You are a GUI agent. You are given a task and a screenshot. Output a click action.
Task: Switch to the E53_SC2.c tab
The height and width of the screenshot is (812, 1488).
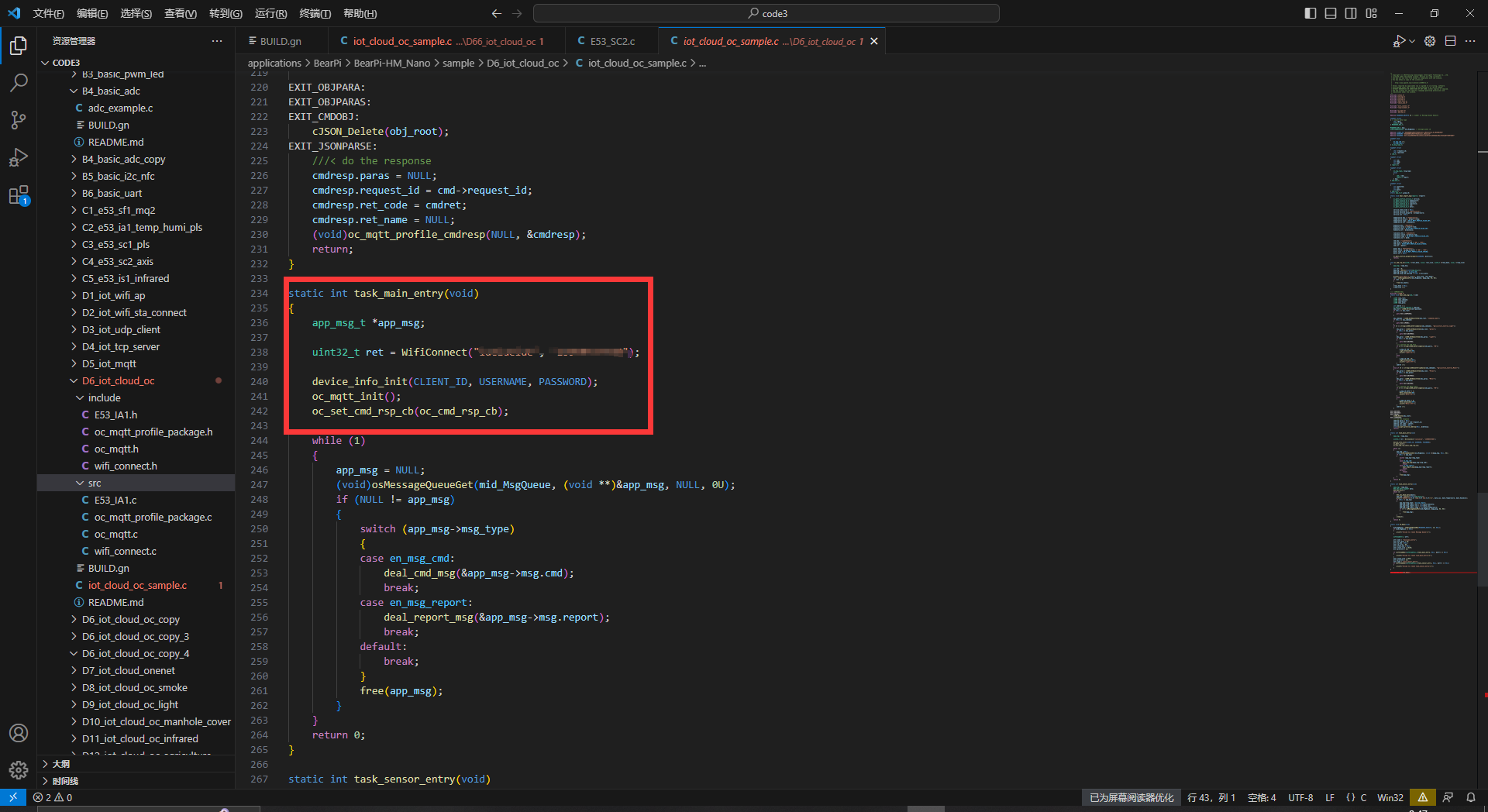(x=612, y=41)
